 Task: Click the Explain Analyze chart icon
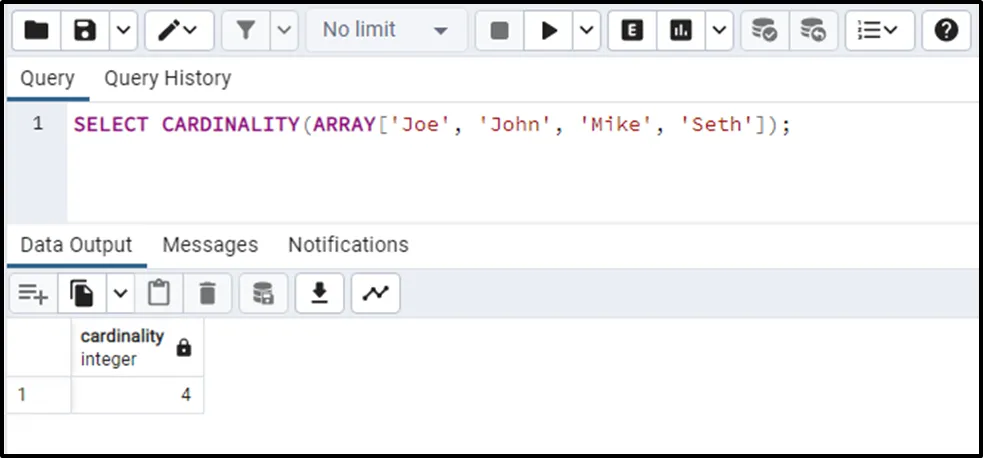(x=681, y=31)
